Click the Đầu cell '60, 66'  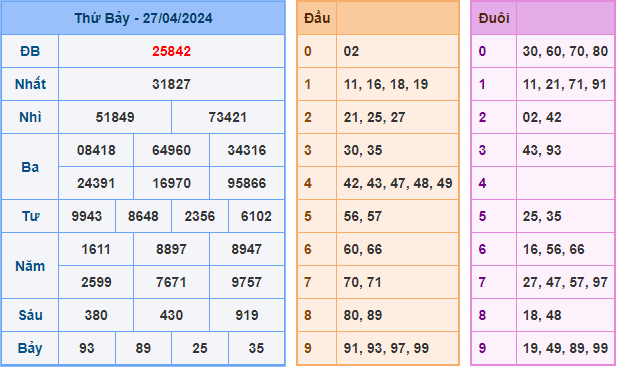point(397,249)
